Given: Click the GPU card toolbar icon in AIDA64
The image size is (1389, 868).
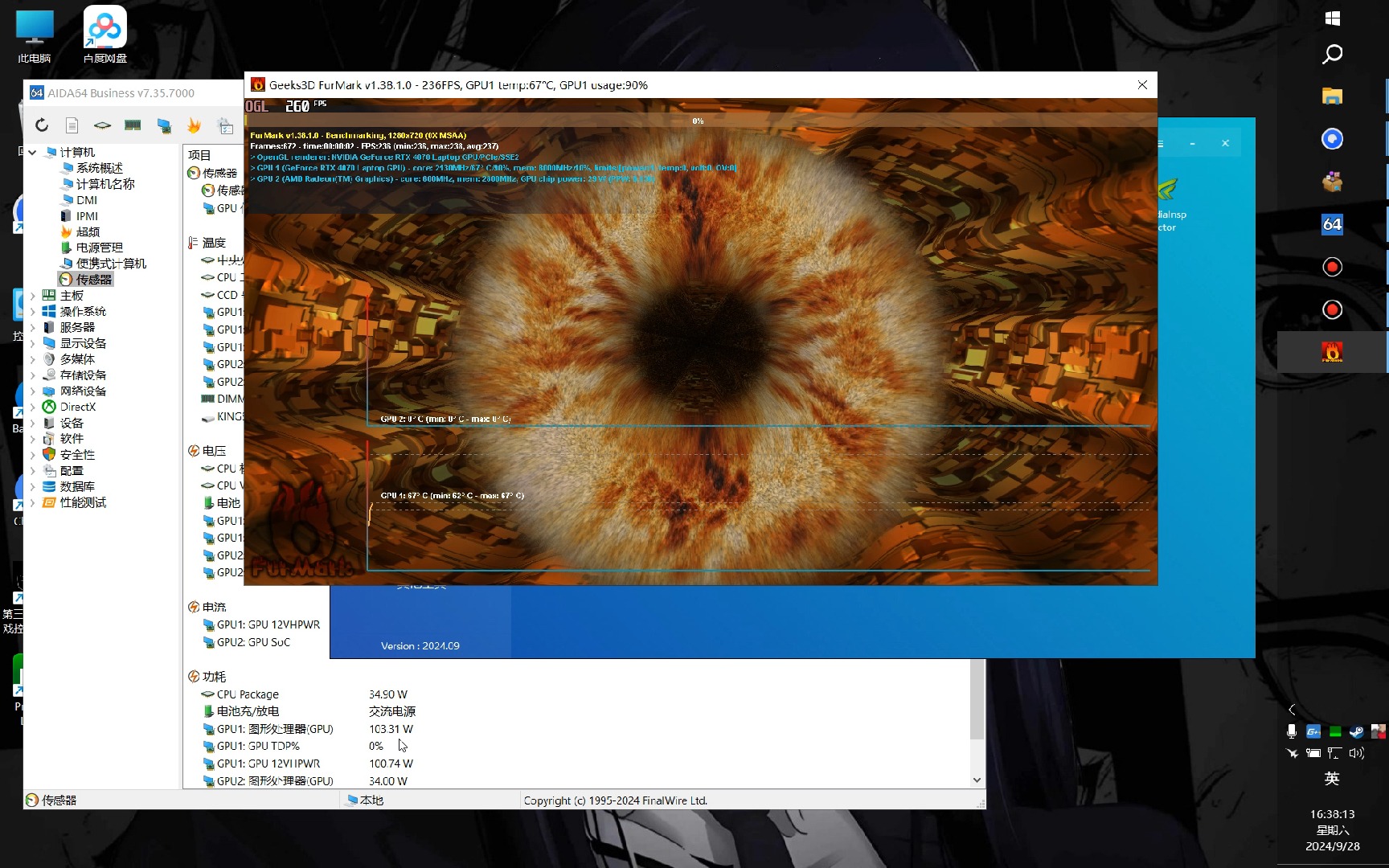Looking at the screenshot, I should (x=164, y=125).
